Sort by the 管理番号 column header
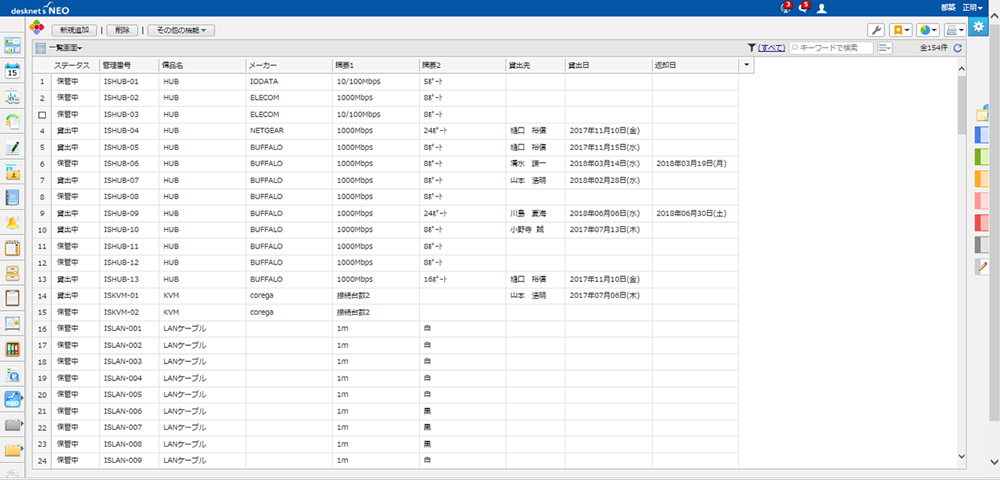The width and height of the screenshot is (1000, 480). click(x=118, y=65)
